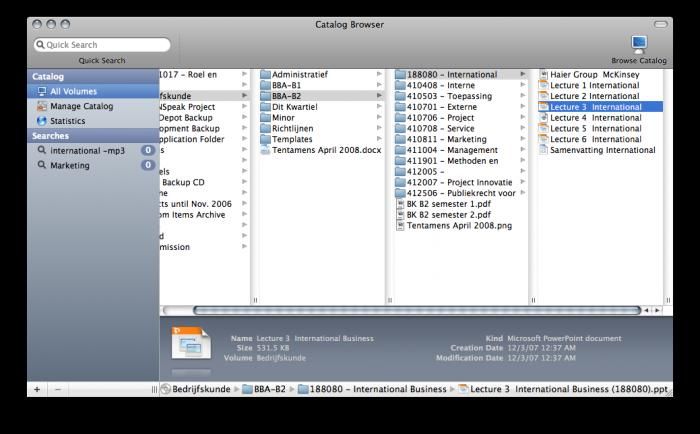Screen dimensions: 700x434
Task: Click the BK B2 semester 1.pdf file icon
Action: point(400,204)
